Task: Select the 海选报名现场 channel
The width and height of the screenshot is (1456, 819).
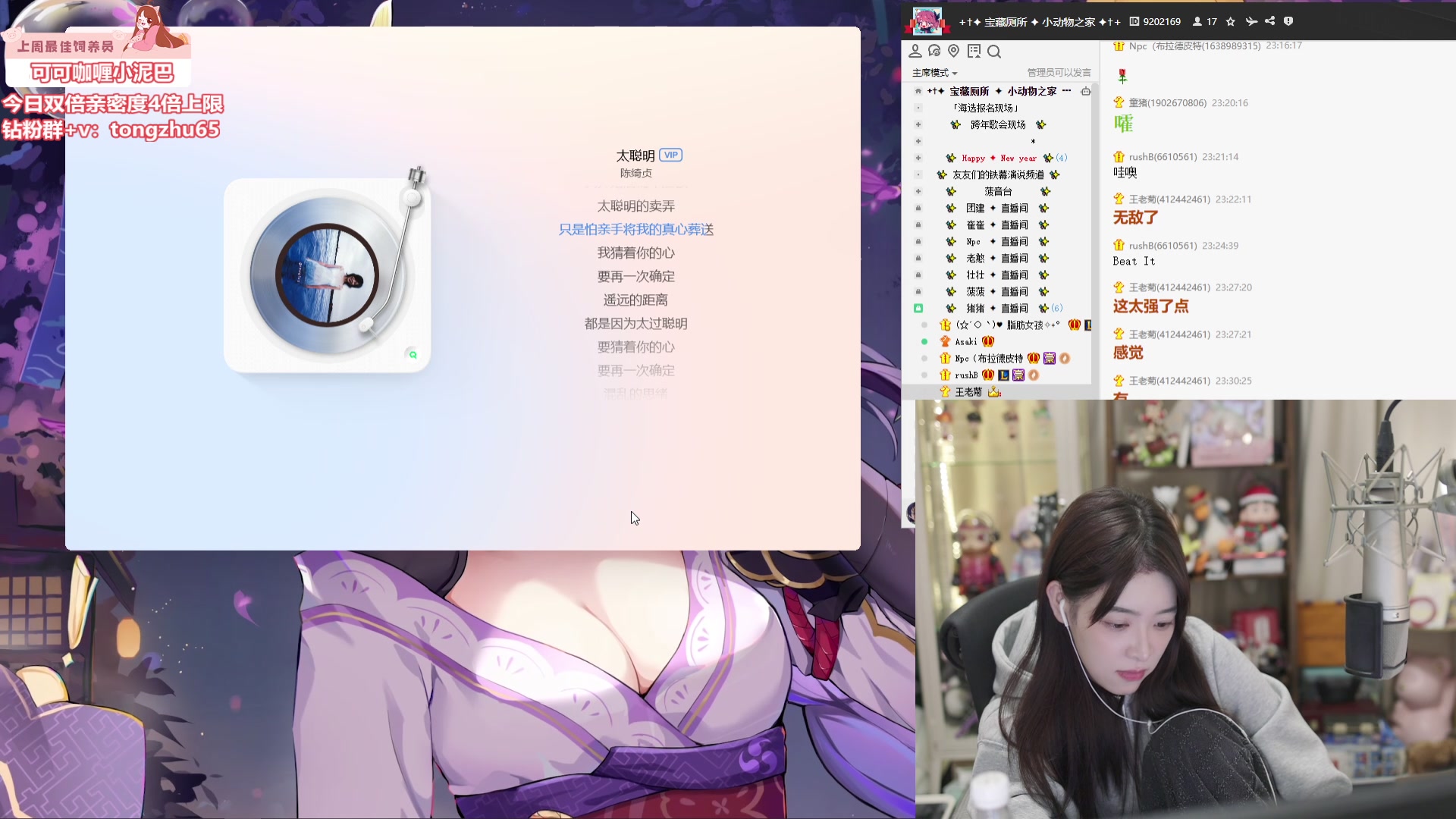Action: (x=986, y=108)
